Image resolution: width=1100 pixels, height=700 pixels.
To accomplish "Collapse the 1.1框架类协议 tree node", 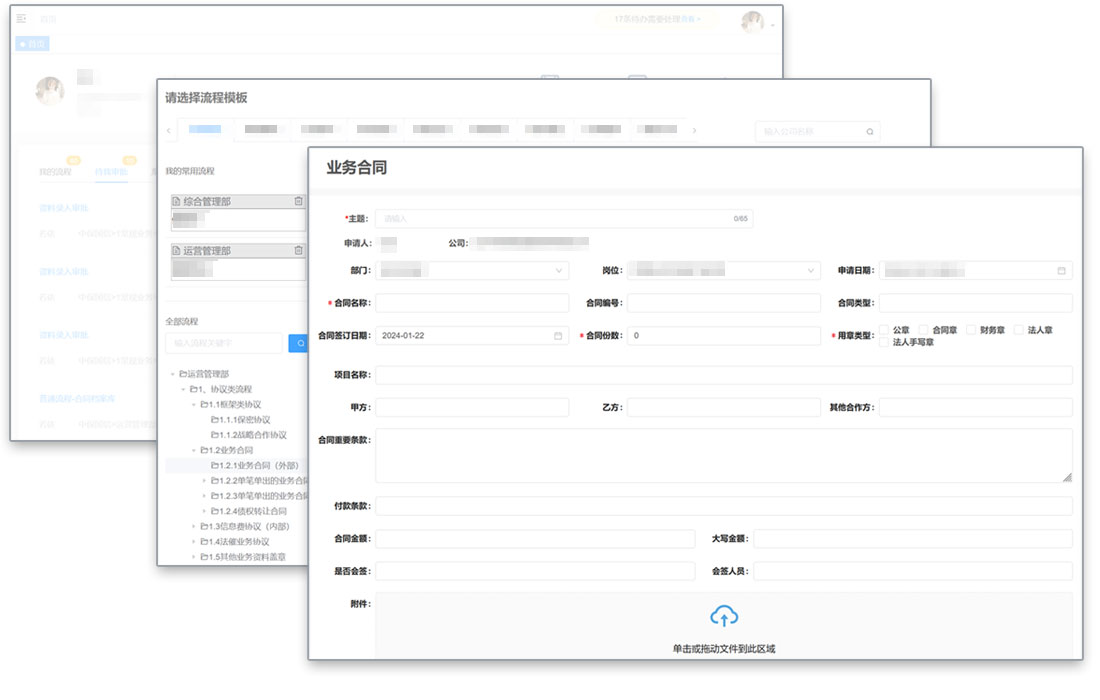I will [193, 404].
